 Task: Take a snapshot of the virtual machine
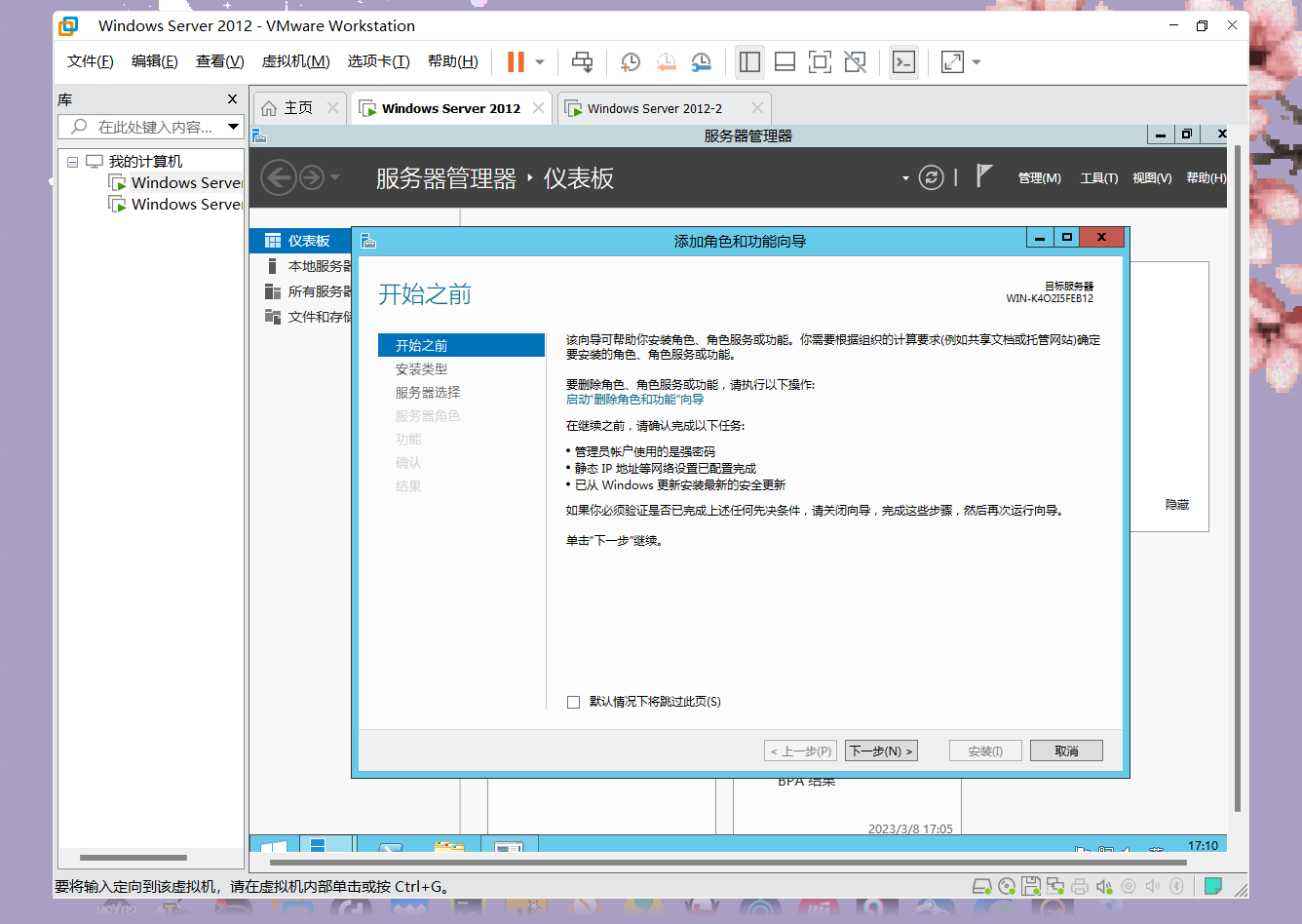point(631,62)
